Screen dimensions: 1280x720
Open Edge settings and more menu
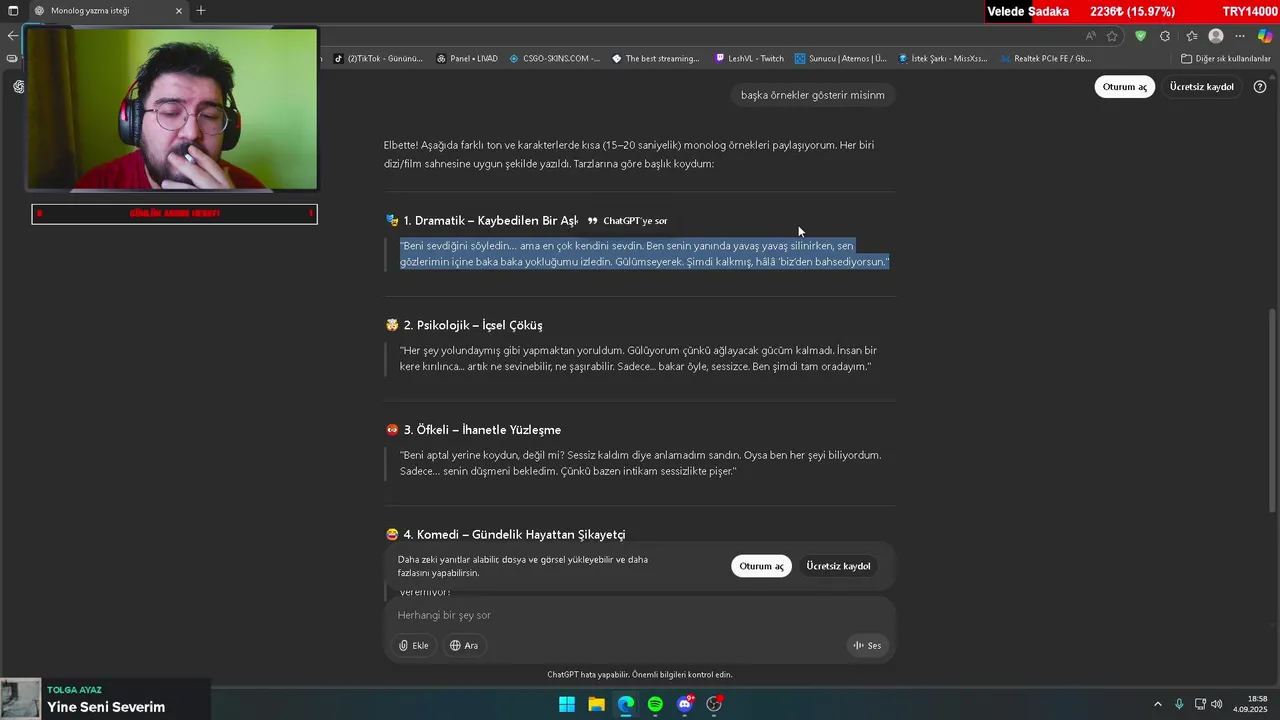[1240, 36]
